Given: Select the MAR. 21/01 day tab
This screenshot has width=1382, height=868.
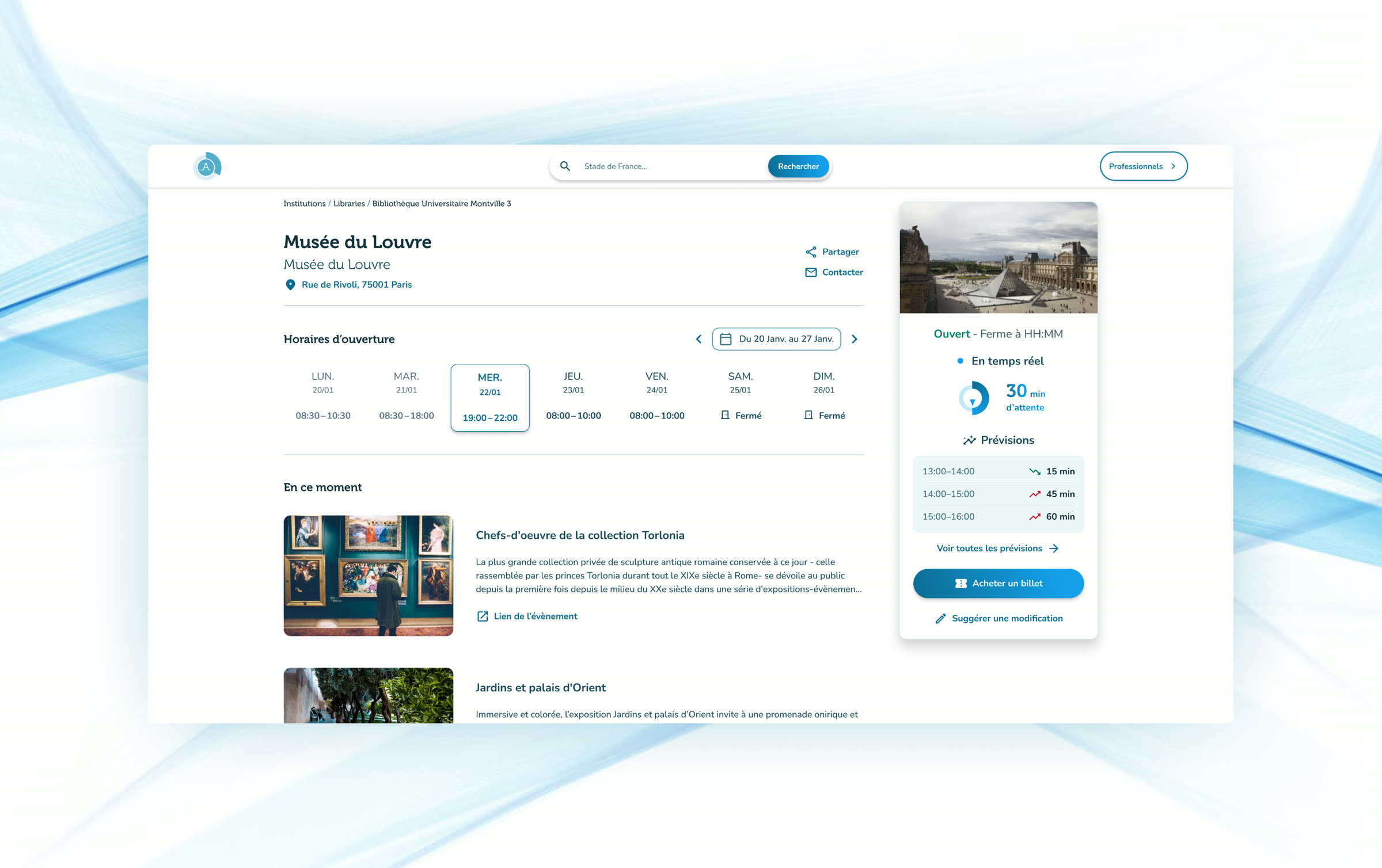Looking at the screenshot, I should [x=407, y=397].
